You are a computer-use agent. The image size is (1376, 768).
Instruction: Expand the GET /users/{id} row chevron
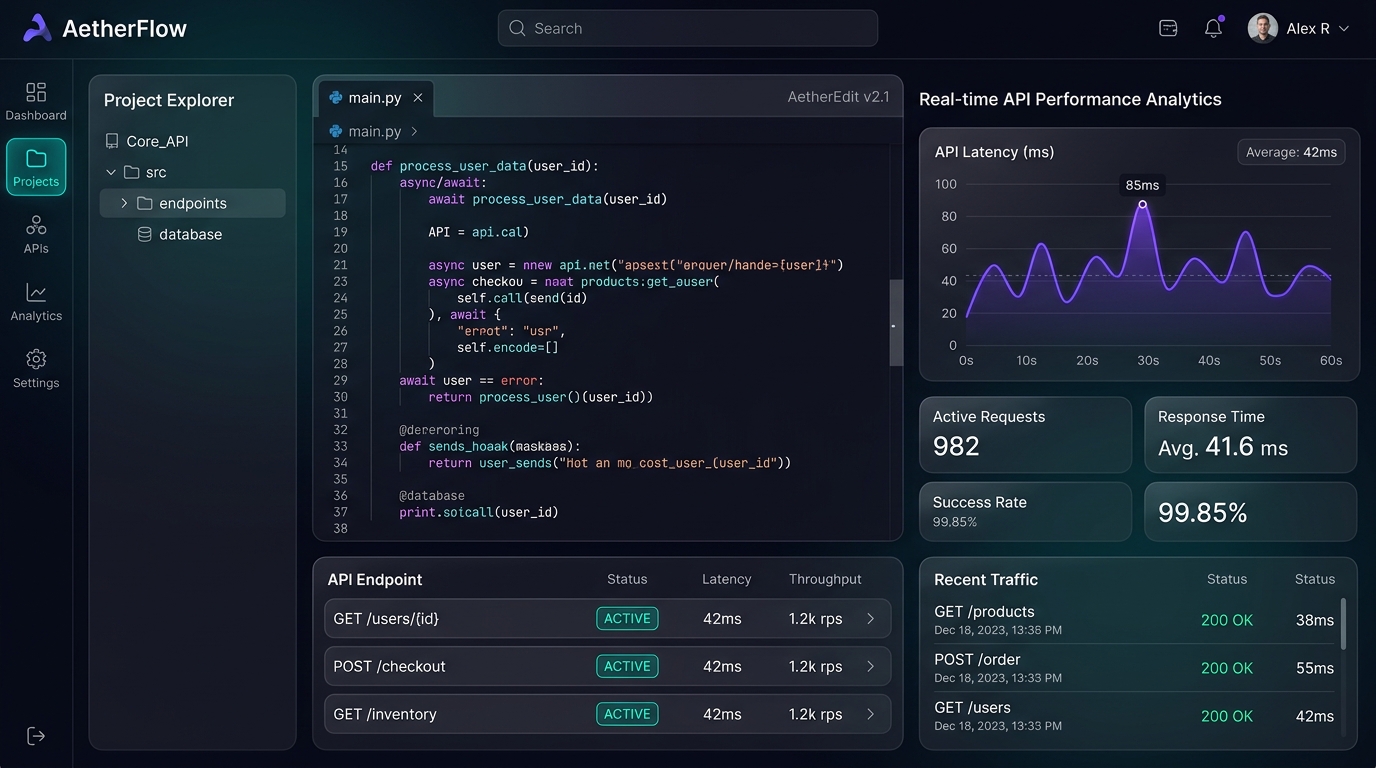[870, 619]
